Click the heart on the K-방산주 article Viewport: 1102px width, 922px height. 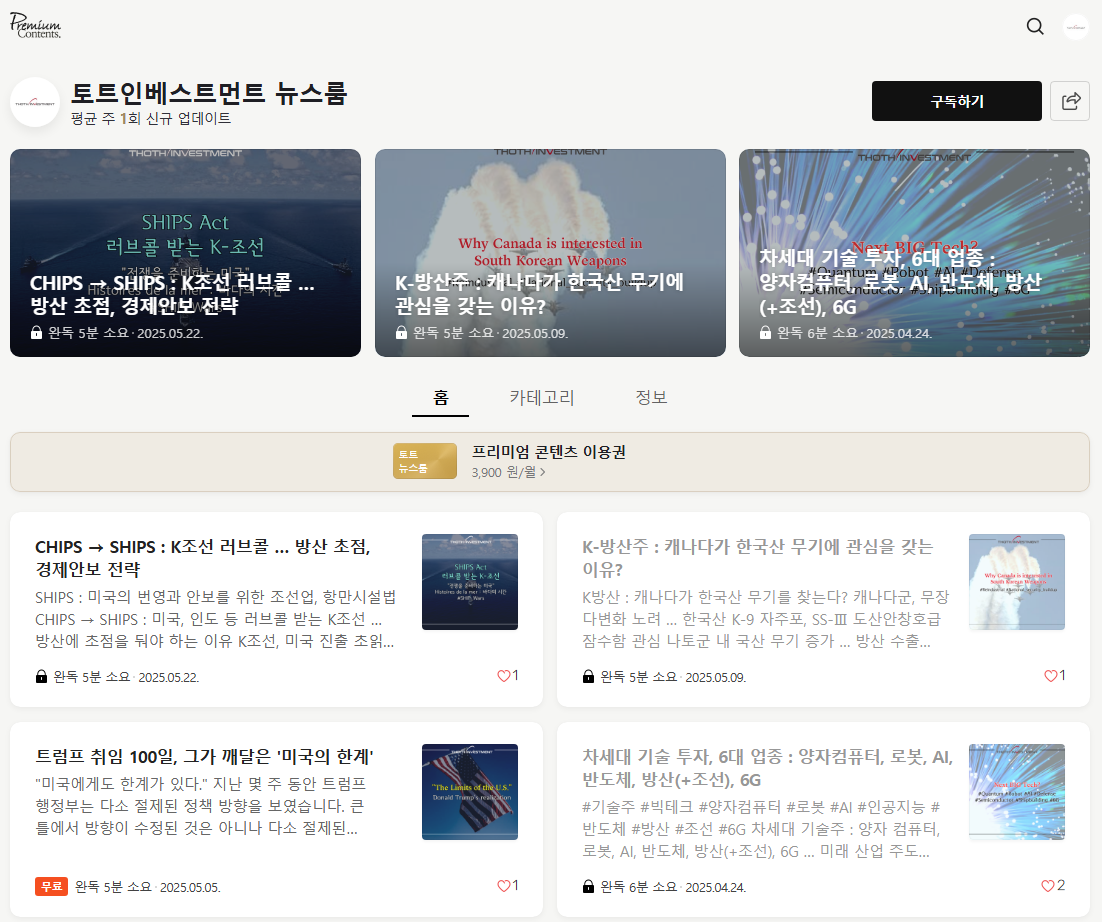(1051, 676)
